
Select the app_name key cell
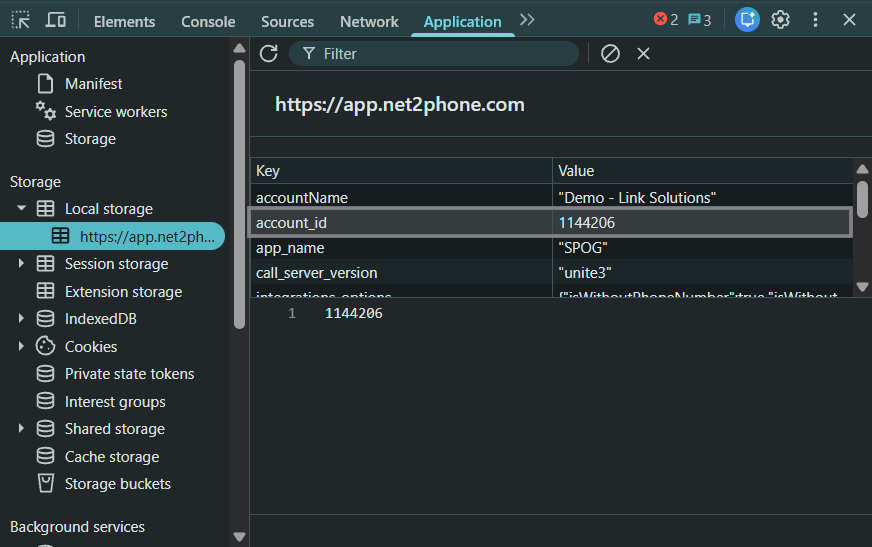[x=401, y=247]
